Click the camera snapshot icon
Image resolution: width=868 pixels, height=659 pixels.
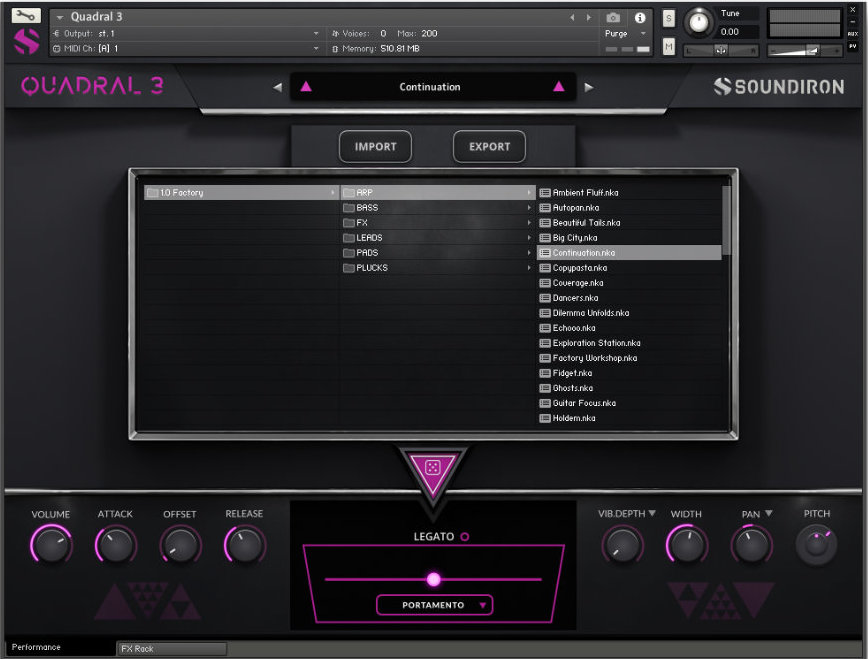tap(611, 15)
